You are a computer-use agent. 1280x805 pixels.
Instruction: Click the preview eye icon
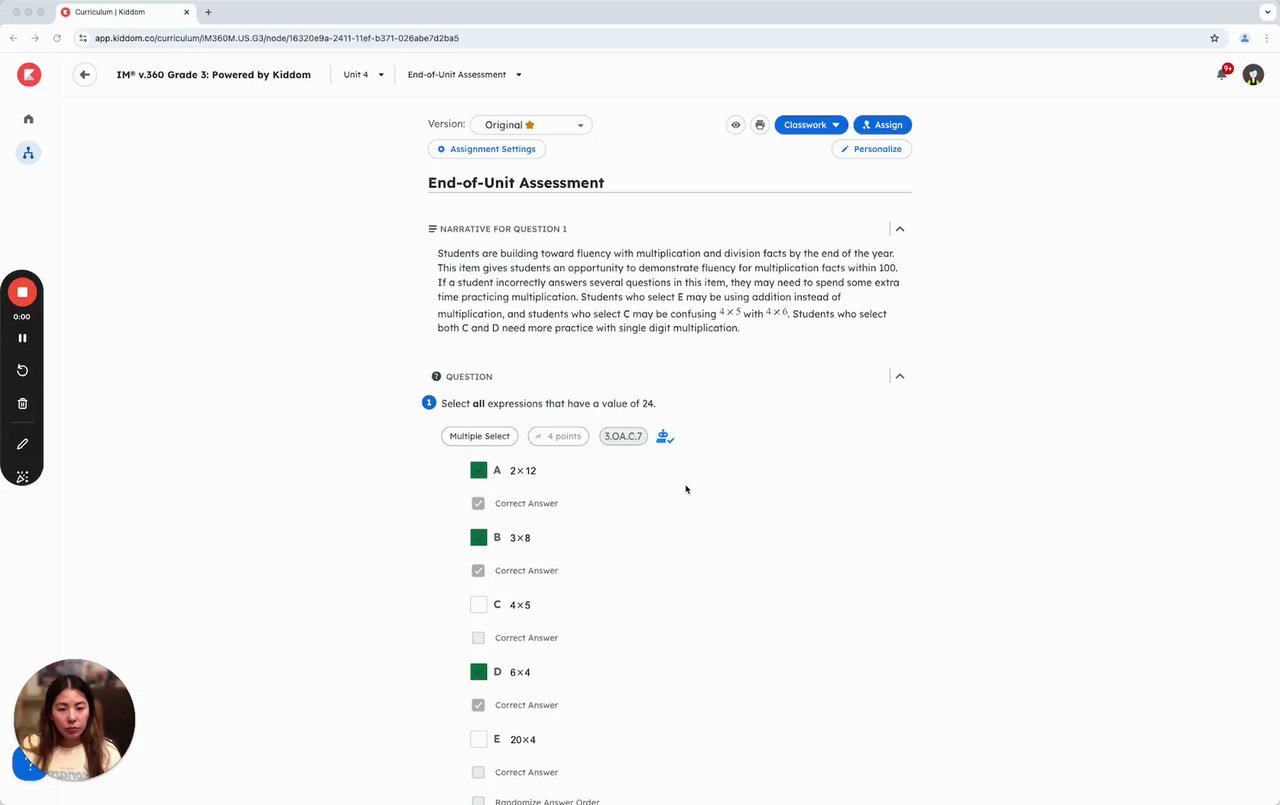point(736,125)
